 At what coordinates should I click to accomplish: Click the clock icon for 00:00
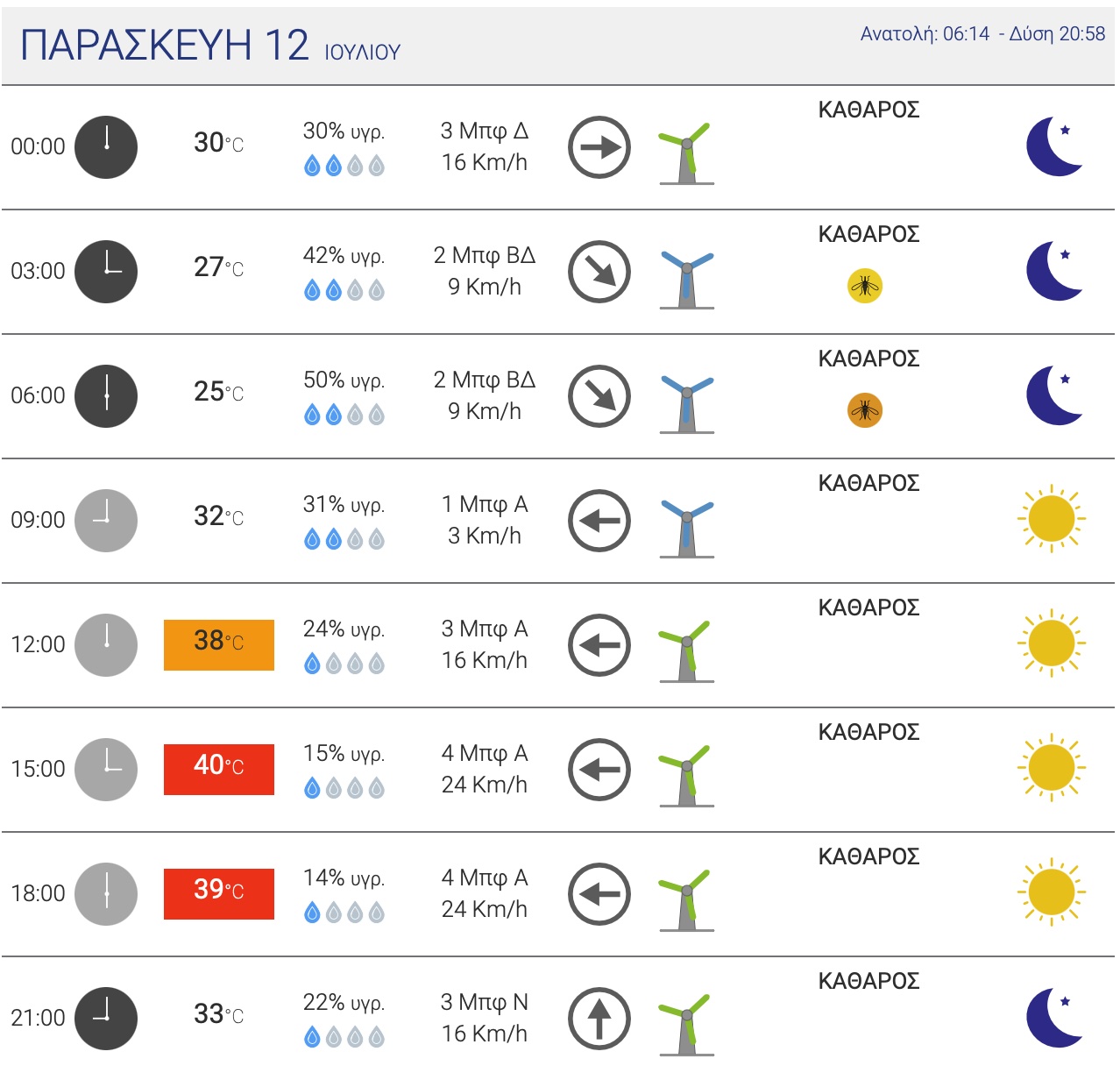point(106,147)
